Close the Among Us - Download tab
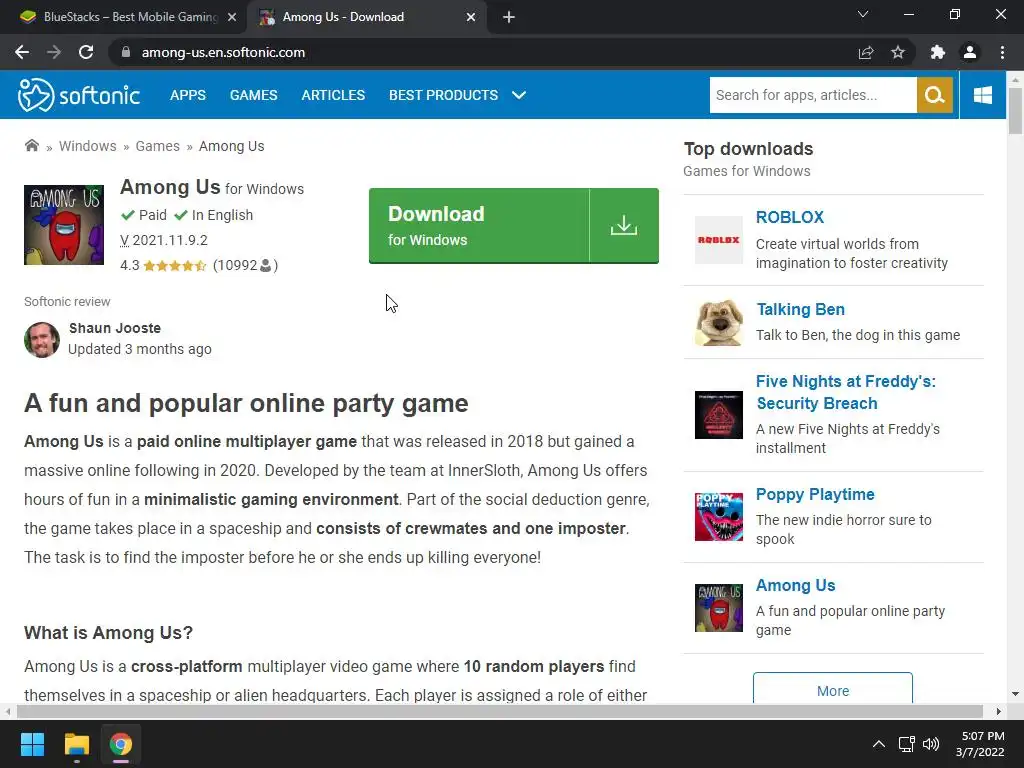This screenshot has height=768, width=1024. pos(471,17)
